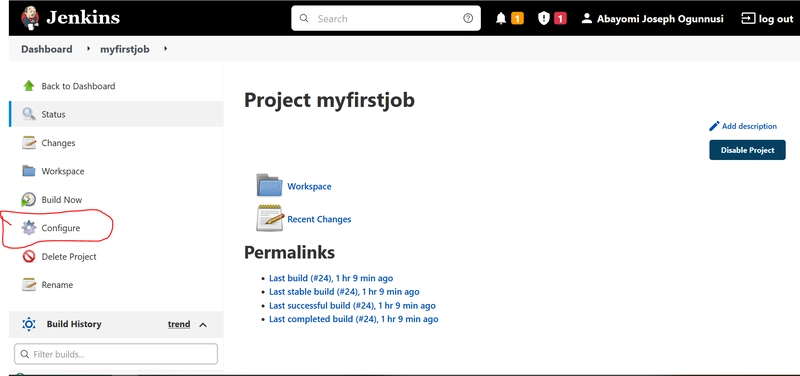Click the Configure gear icon
This screenshot has width=800, height=376.
point(29,228)
